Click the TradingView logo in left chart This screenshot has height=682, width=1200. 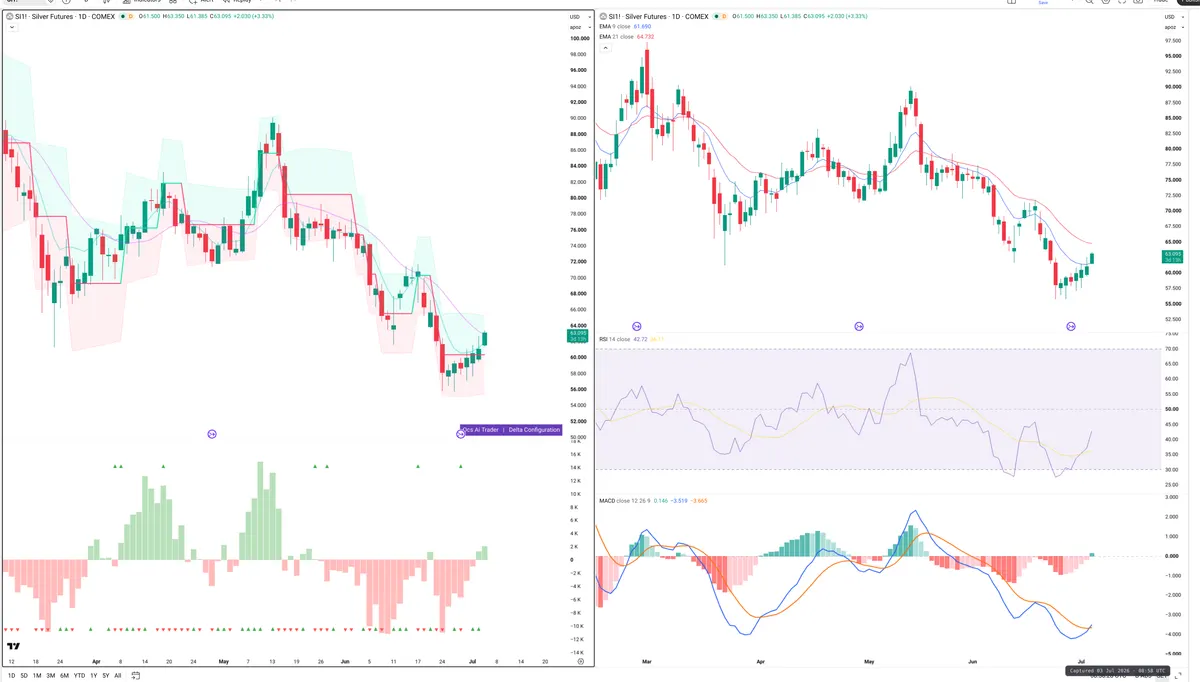tap(13, 646)
